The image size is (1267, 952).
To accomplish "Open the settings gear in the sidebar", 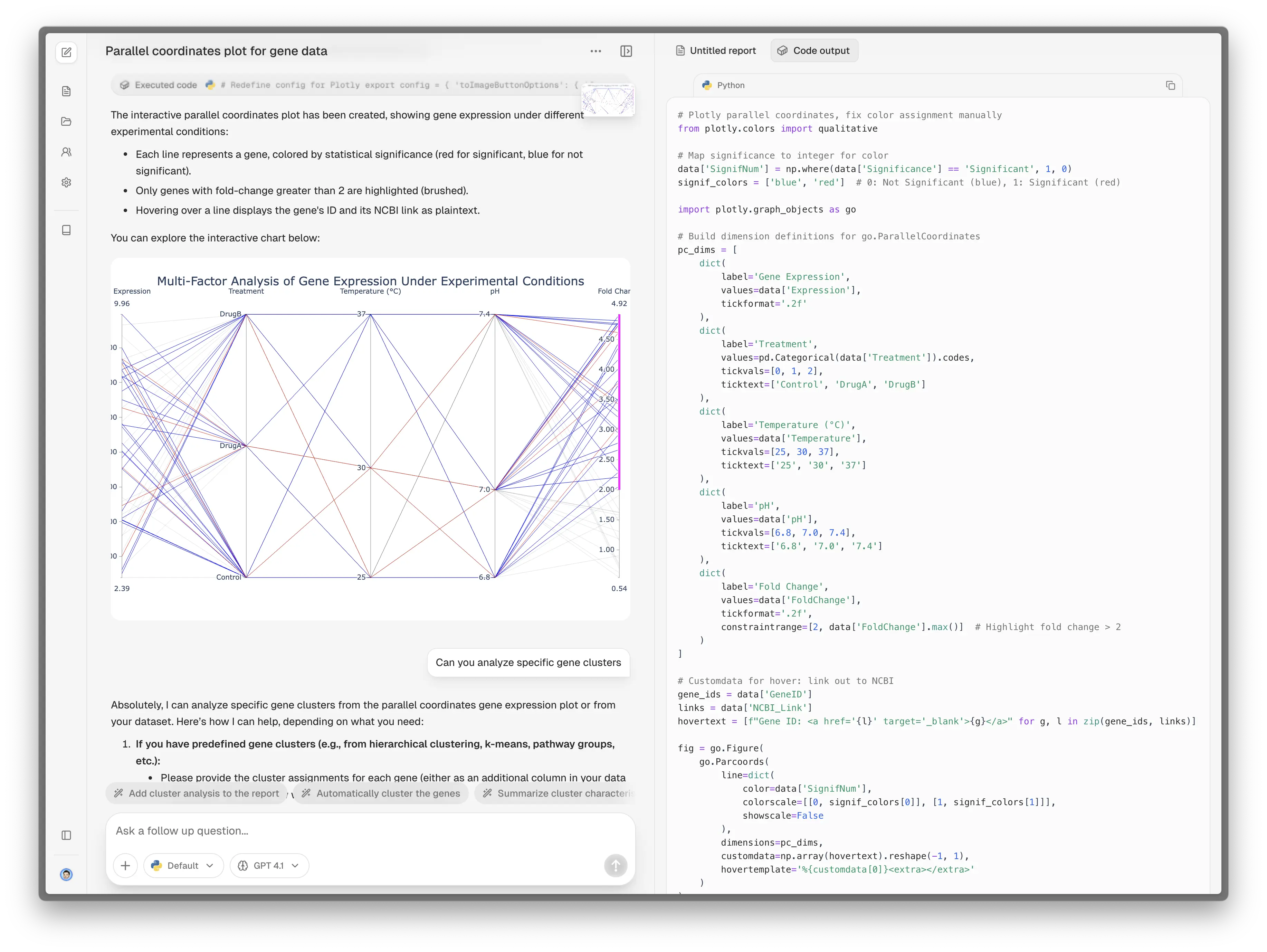I will (66, 182).
